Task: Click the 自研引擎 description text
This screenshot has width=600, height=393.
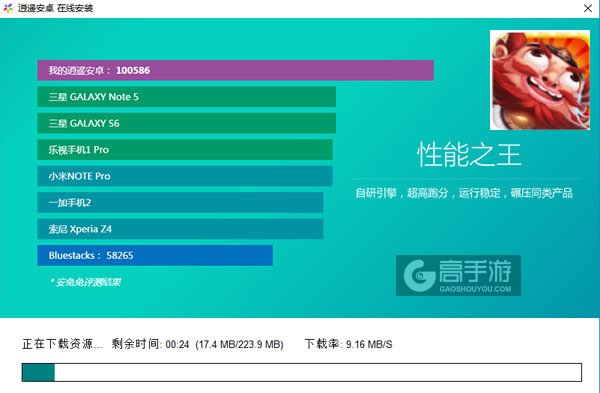Action: [464, 193]
